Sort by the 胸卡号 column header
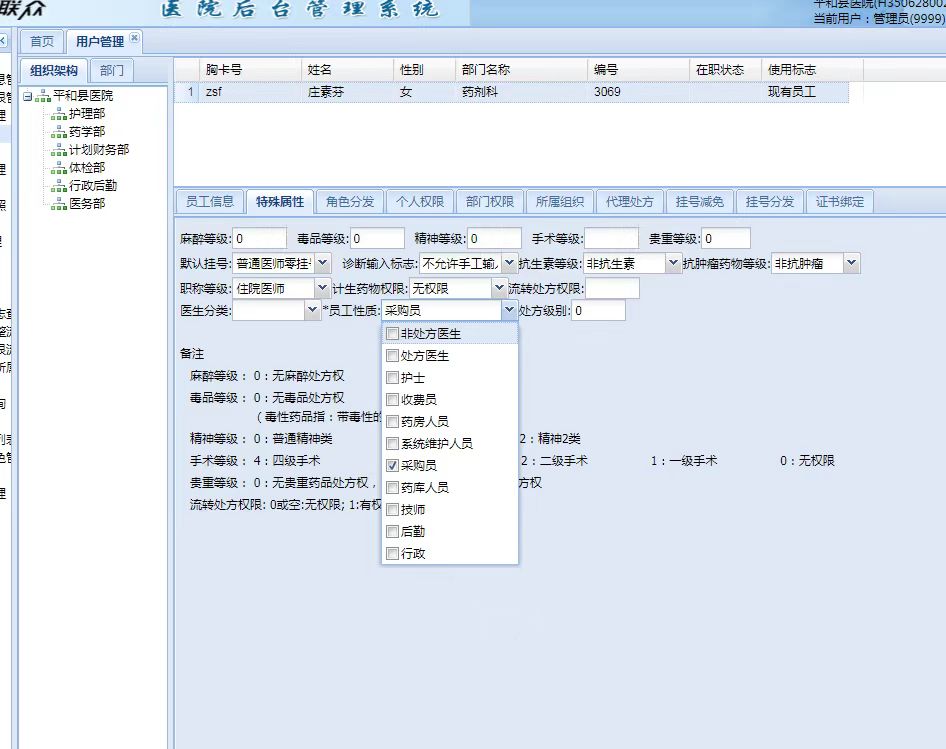This screenshot has width=946, height=749. [x=250, y=70]
